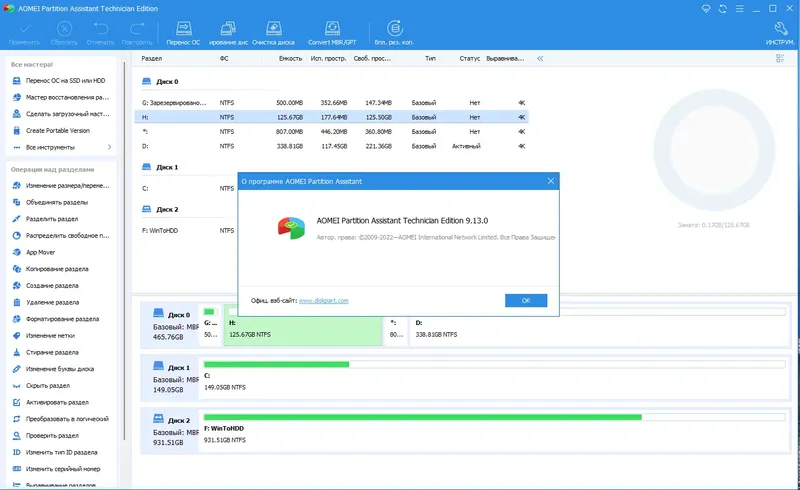
Task: Open the ИНСТРУМ. tools wrench icon
Action: pyautogui.click(x=780, y=33)
